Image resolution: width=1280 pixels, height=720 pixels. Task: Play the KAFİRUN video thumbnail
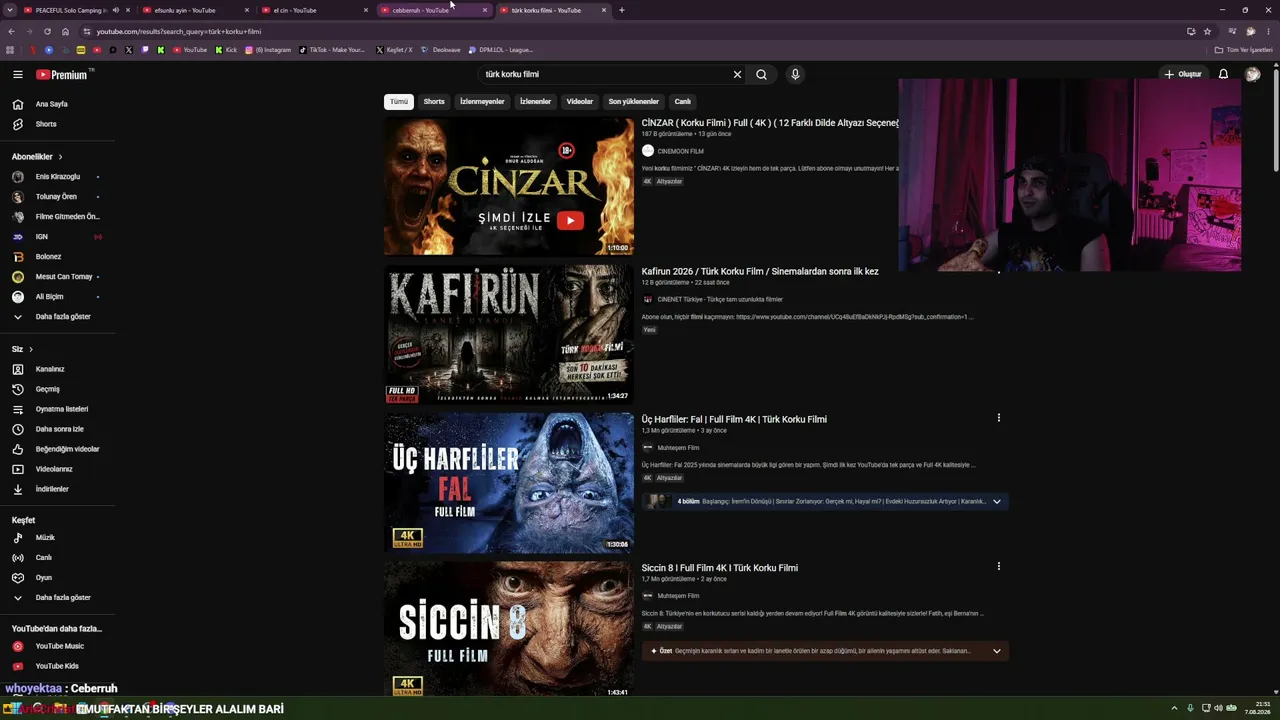509,335
